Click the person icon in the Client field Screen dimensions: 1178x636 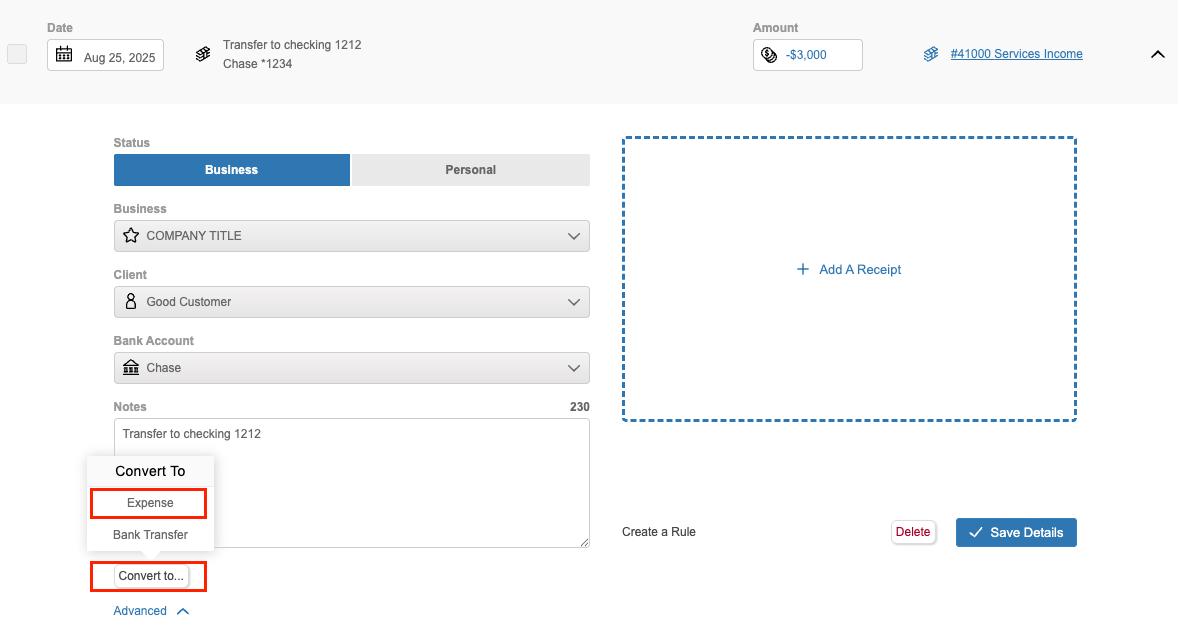[x=130, y=302]
